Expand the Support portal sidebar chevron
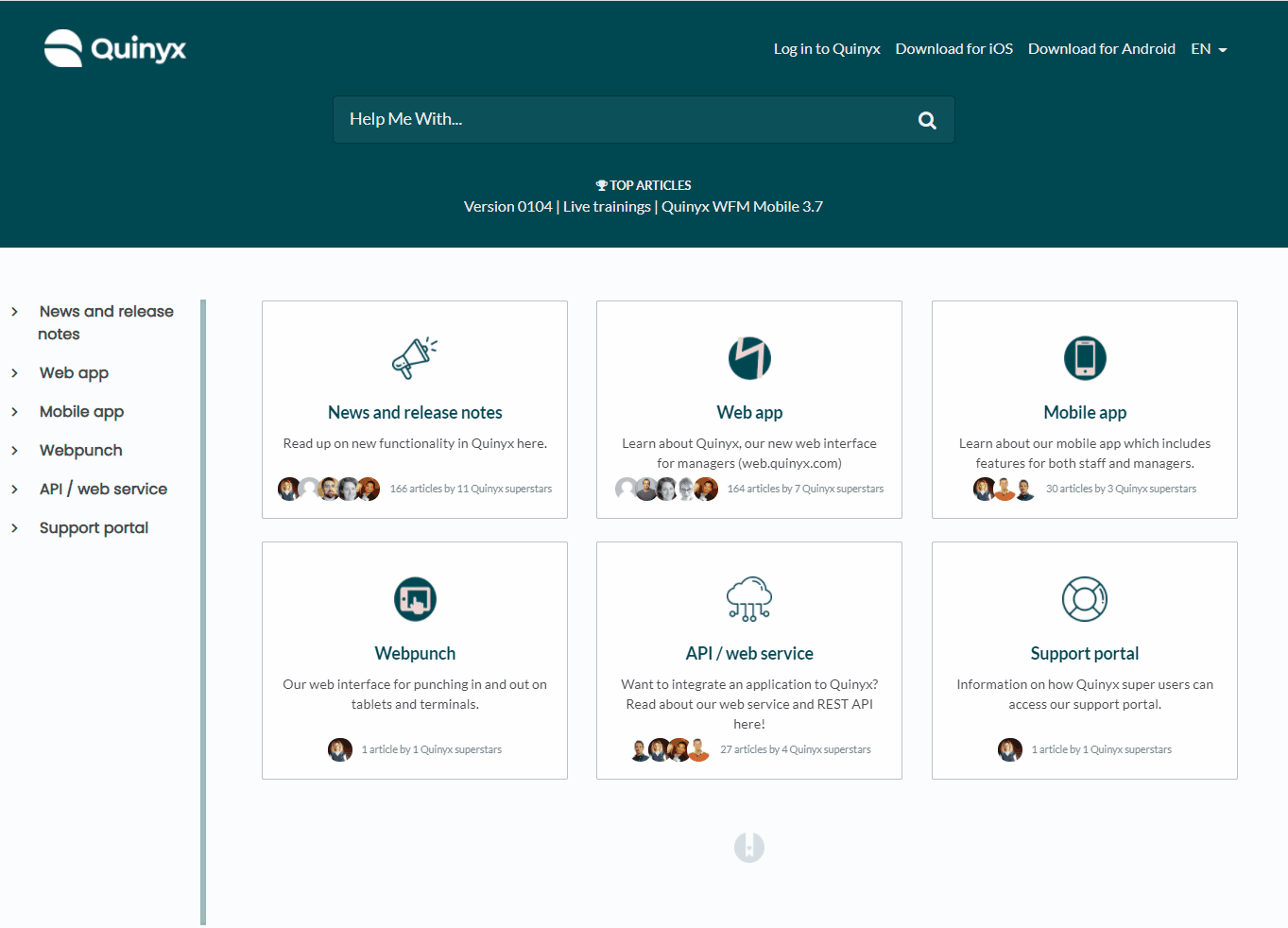The width and height of the screenshot is (1288, 928). pyautogui.click(x=14, y=528)
